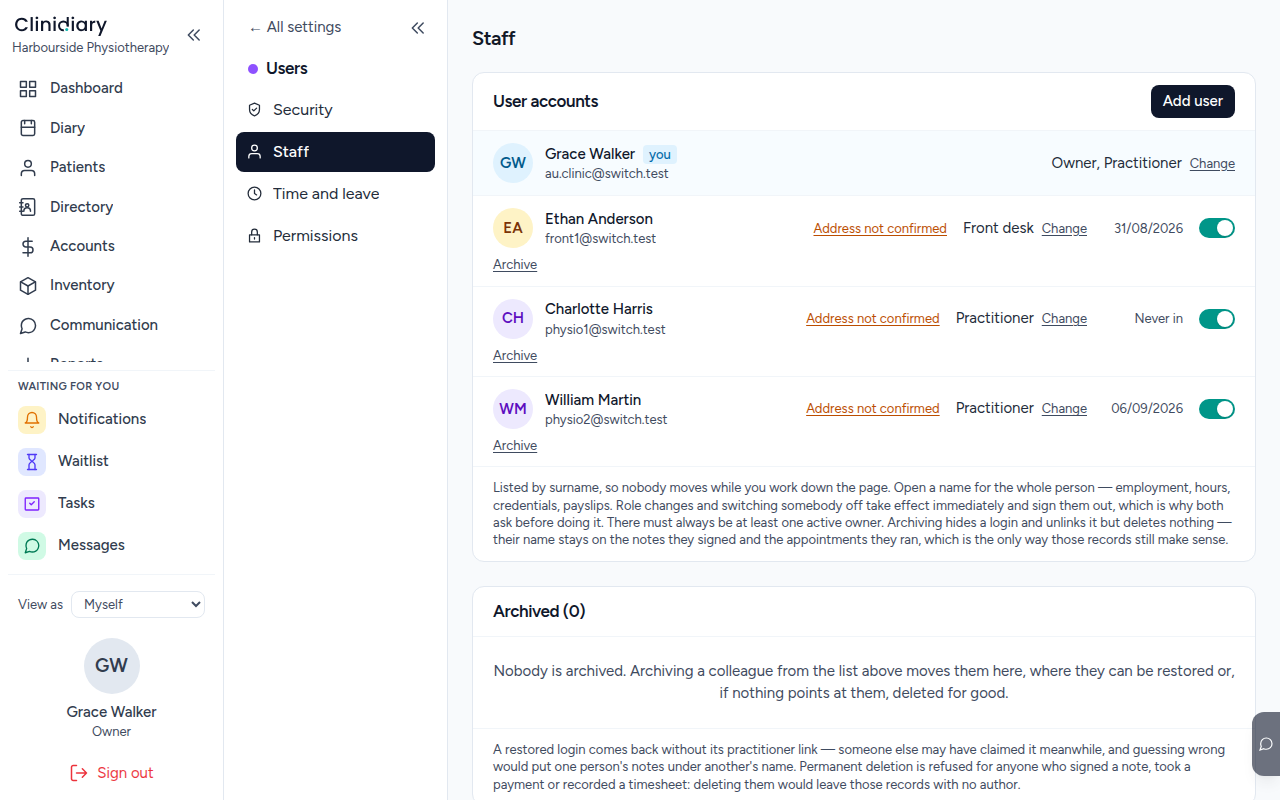Open the Waitlist hourglass icon
Image resolution: width=1280 pixels, height=800 pixels.
pyautogui.click(x=32, y=461)
